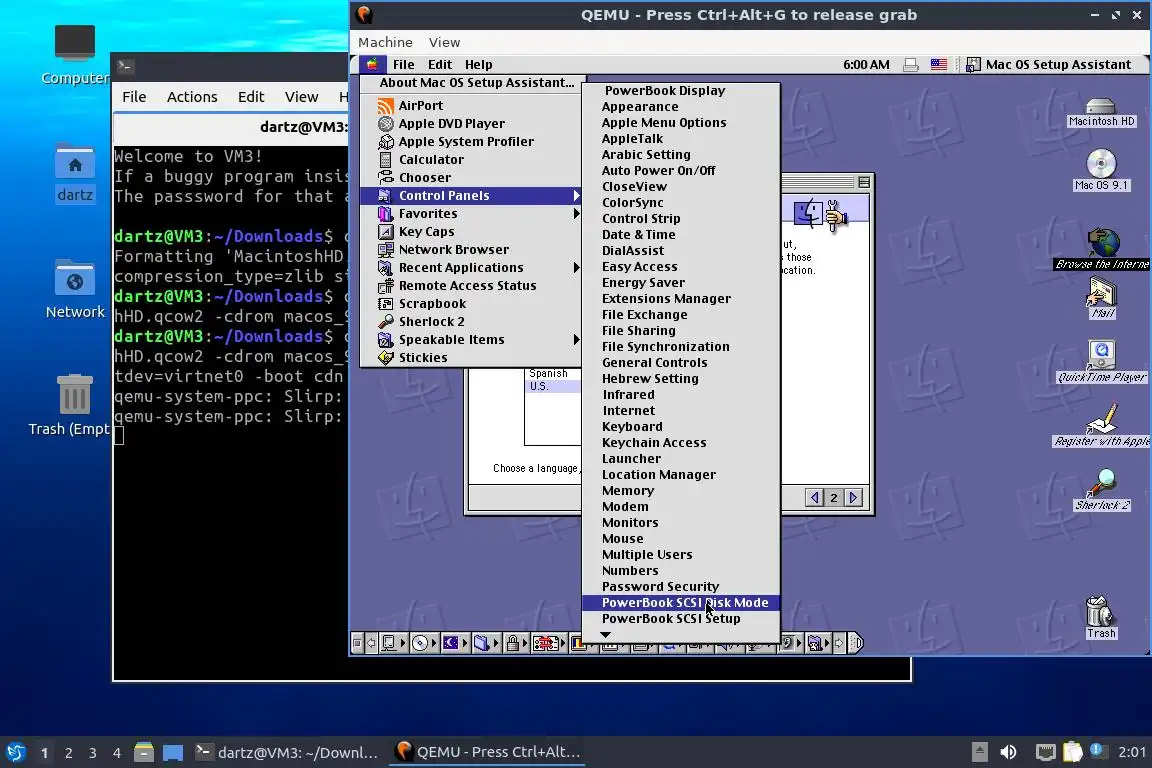
Task: Open the Mac OS Help menu
Action: coord(478,65)
